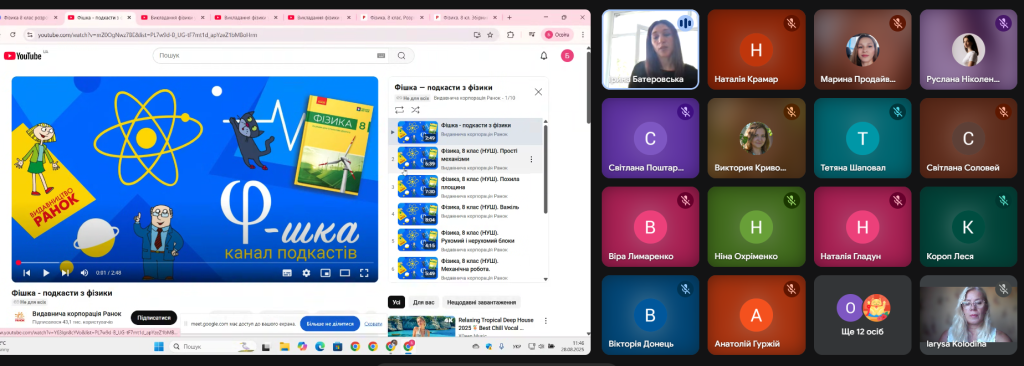Bookmark this page with the star
Image resolution: width=1024 pixels, height=366 pixels.
[x=490, y=35]
